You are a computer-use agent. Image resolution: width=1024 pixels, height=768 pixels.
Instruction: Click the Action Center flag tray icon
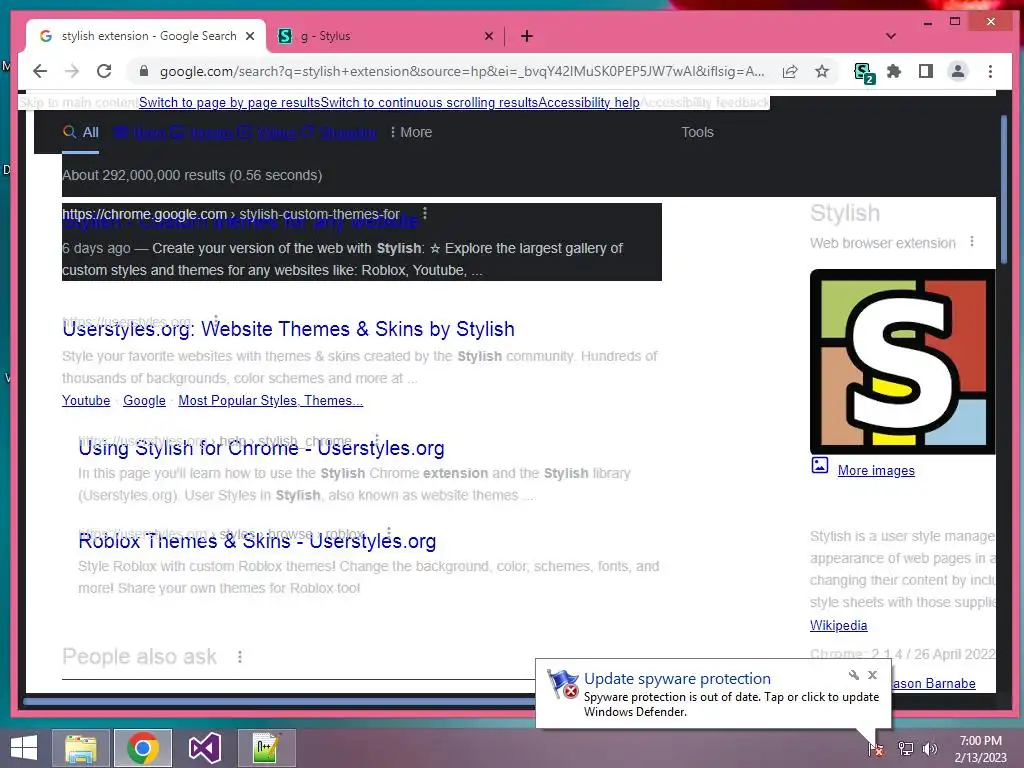875,749
